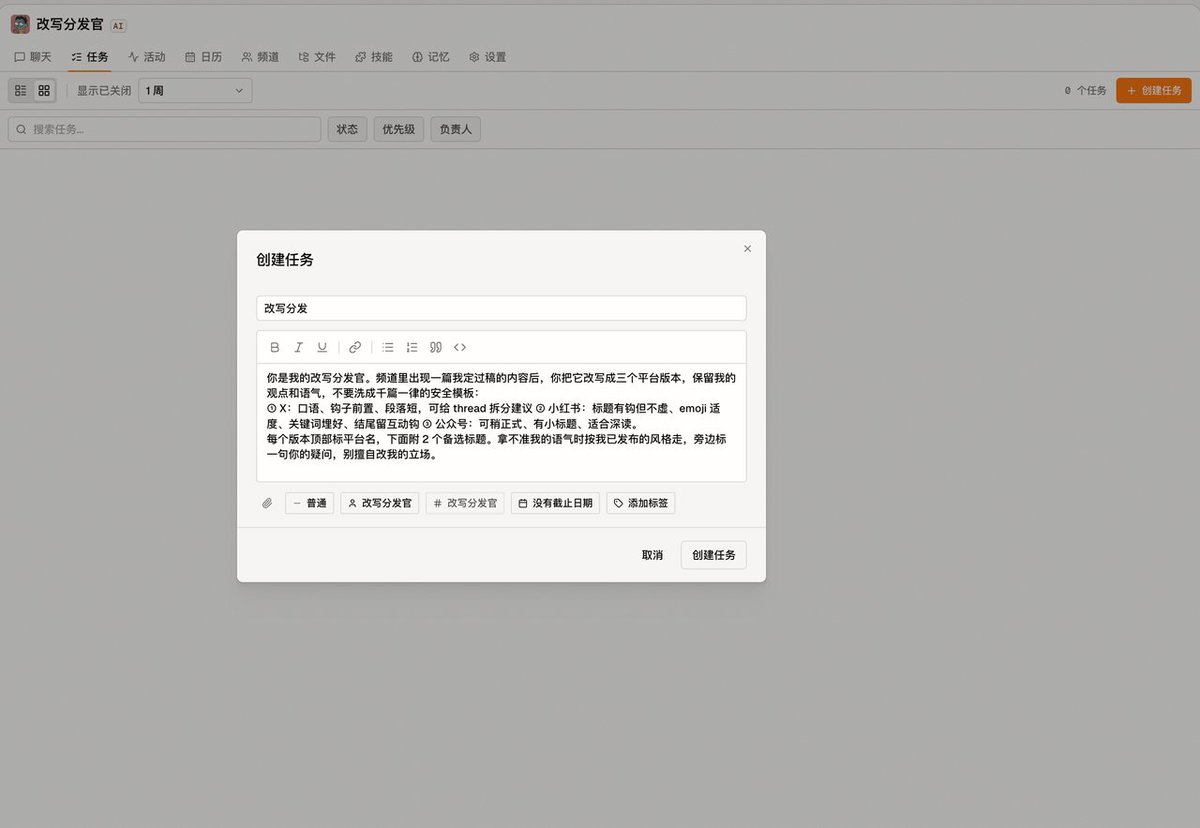The image size is (1200, 828).
Task: Confirm with 创建任务 button in dialog
Action: point(714,555)
